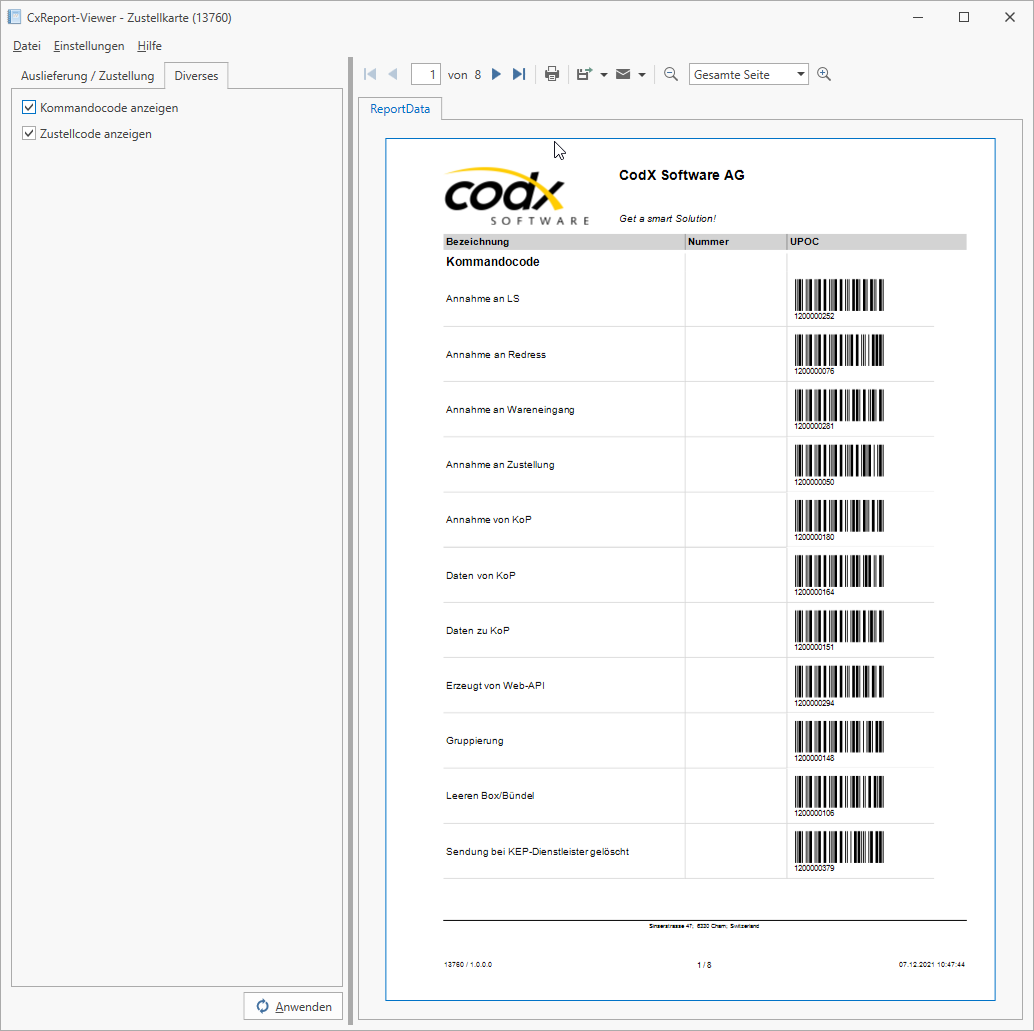The width and height of the screenshot is (1034, 1031).
Task: Click the codx Software logo in report
Action: pos(517,197)
